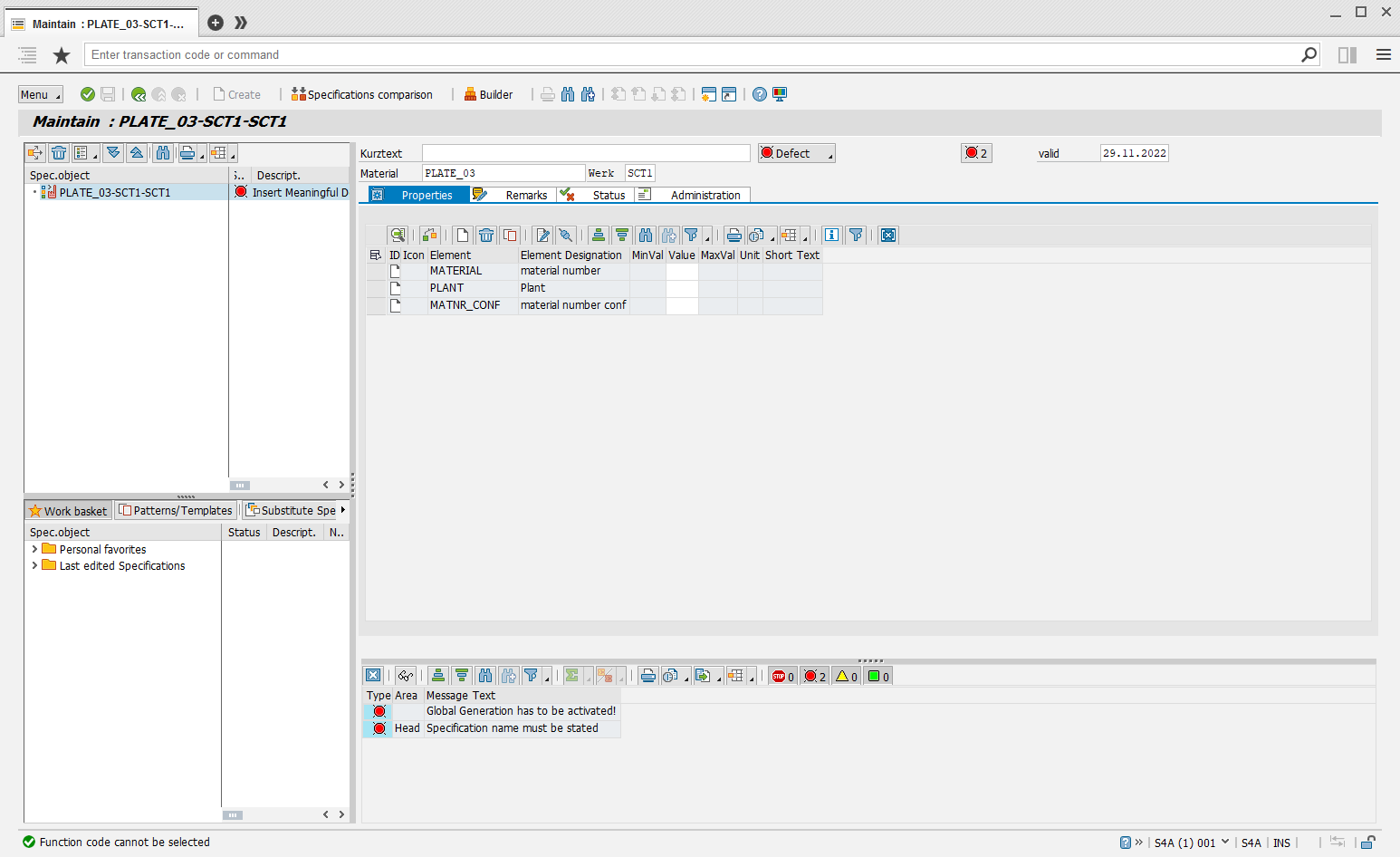
Task: Click the save icon in the main toolbar
Action: pos(107,94)
